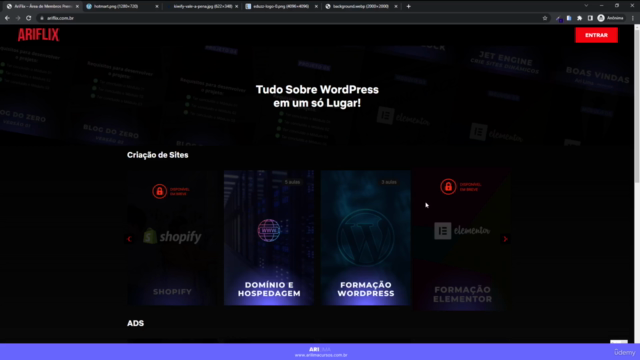Close the background.webp tab
The image size is (640, 360).
pos(396,6)
